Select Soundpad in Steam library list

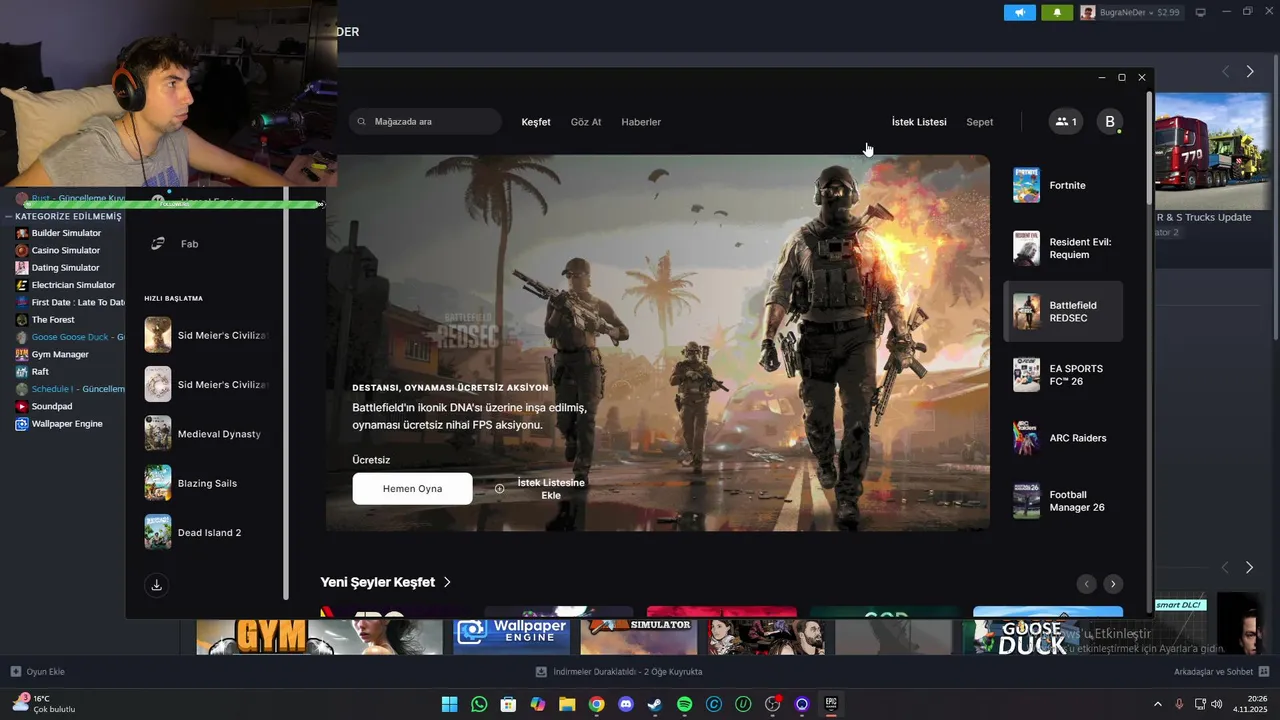pyautogui.click(x=52, y=407)
